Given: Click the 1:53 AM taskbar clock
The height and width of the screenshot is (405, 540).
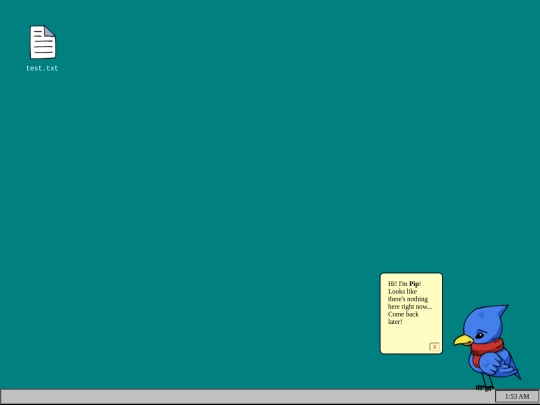Looking at the screenshot, I should pos(517,396).
